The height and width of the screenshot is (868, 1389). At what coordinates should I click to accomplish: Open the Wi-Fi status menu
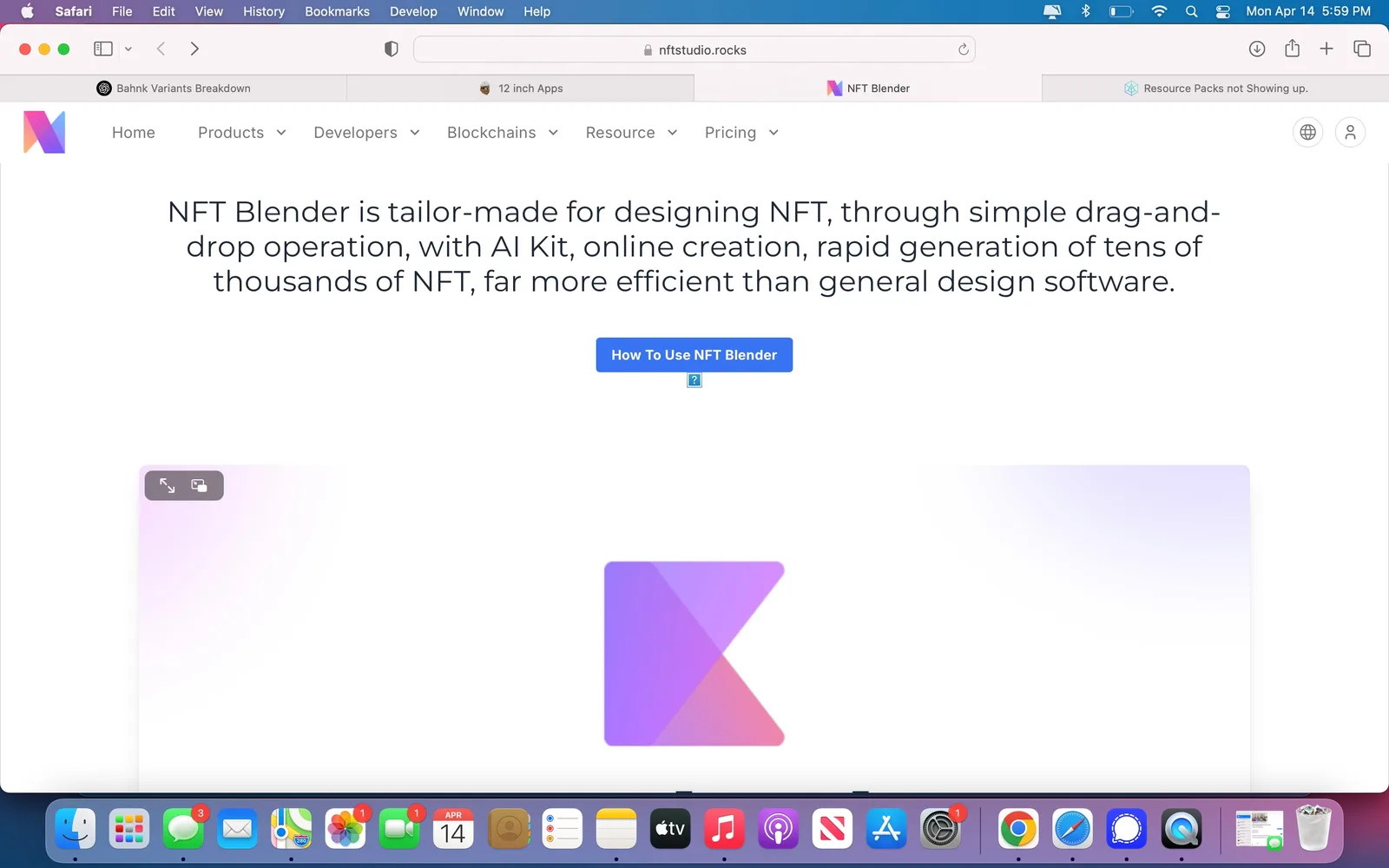click(1159, 11)
